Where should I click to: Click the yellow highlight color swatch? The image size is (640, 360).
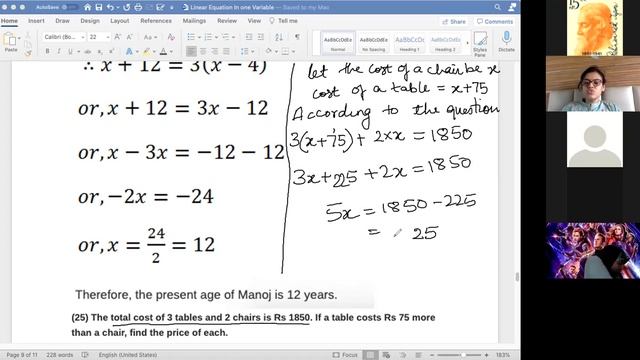tap(147, 52)
